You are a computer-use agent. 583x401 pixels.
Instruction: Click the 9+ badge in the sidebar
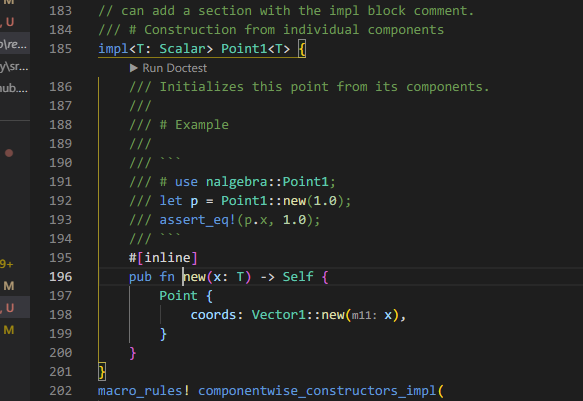click(x=7, y=264)
